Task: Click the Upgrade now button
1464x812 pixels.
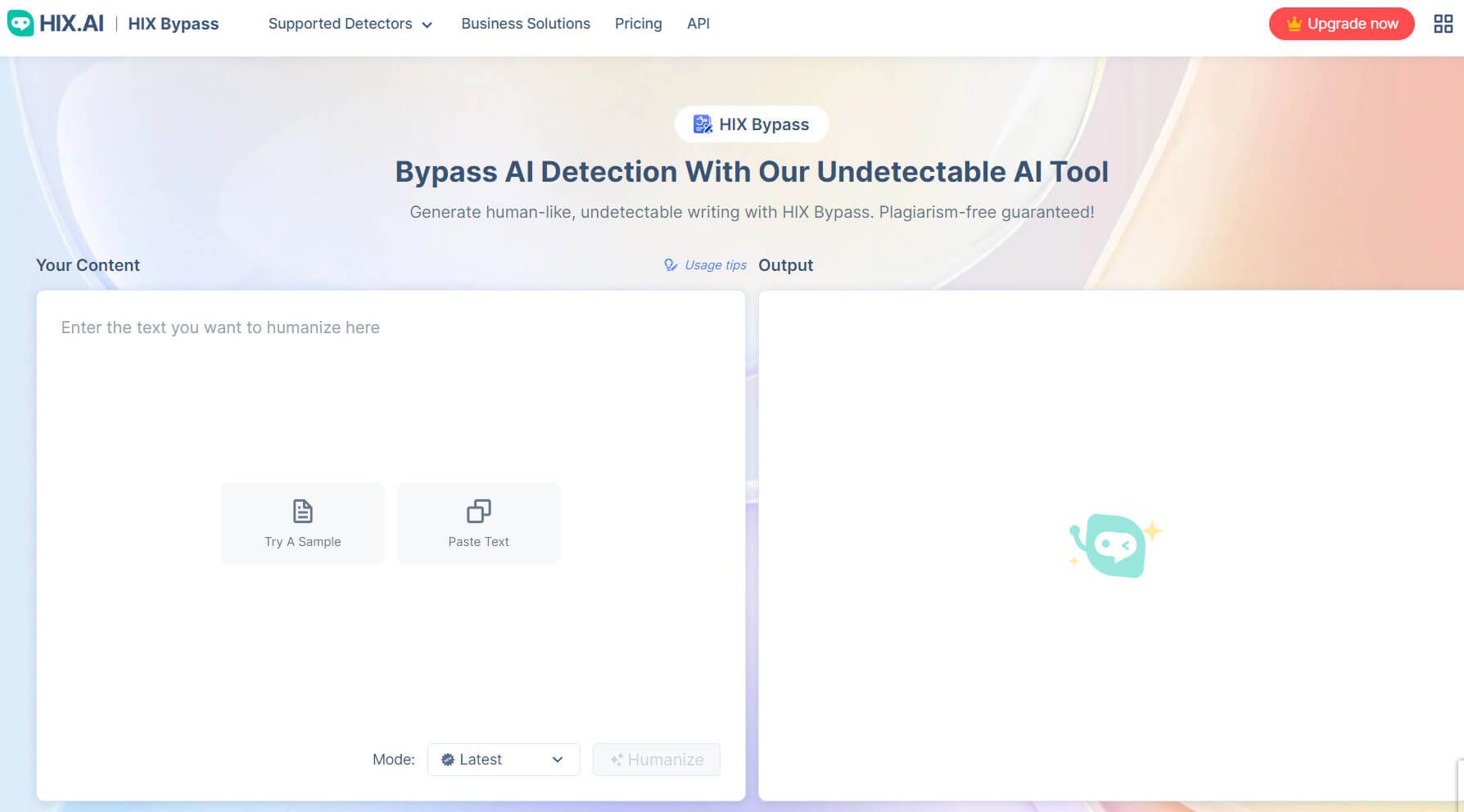Action: click(1341, 24)
